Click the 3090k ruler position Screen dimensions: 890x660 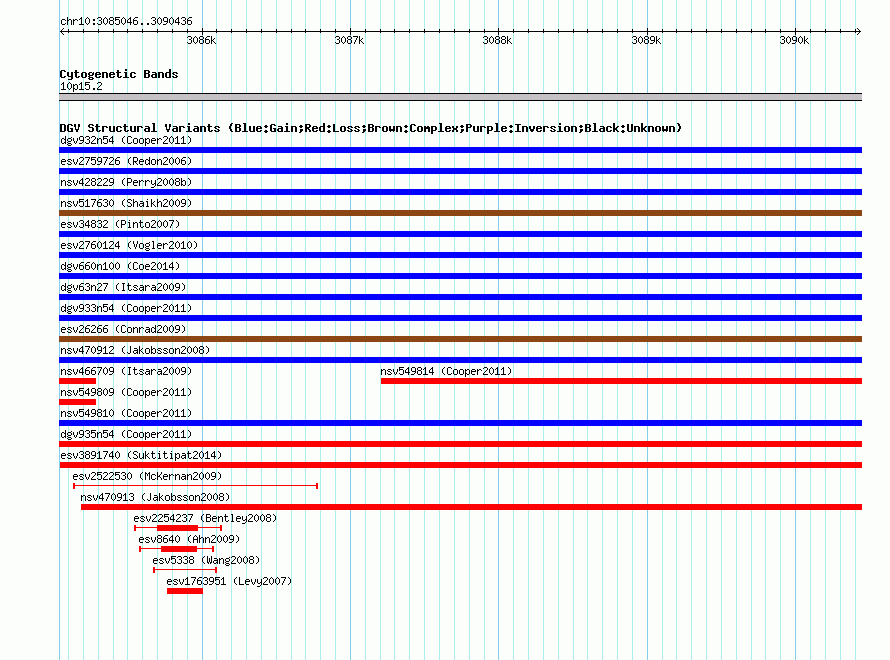pyautogui.click(x=794, y=40)
